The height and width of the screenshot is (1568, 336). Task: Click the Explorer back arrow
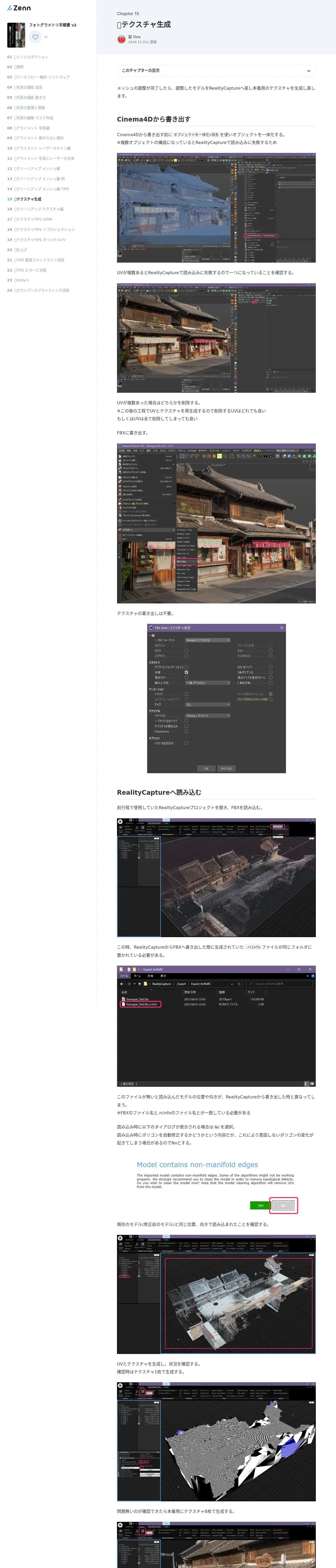pos(122,984)
